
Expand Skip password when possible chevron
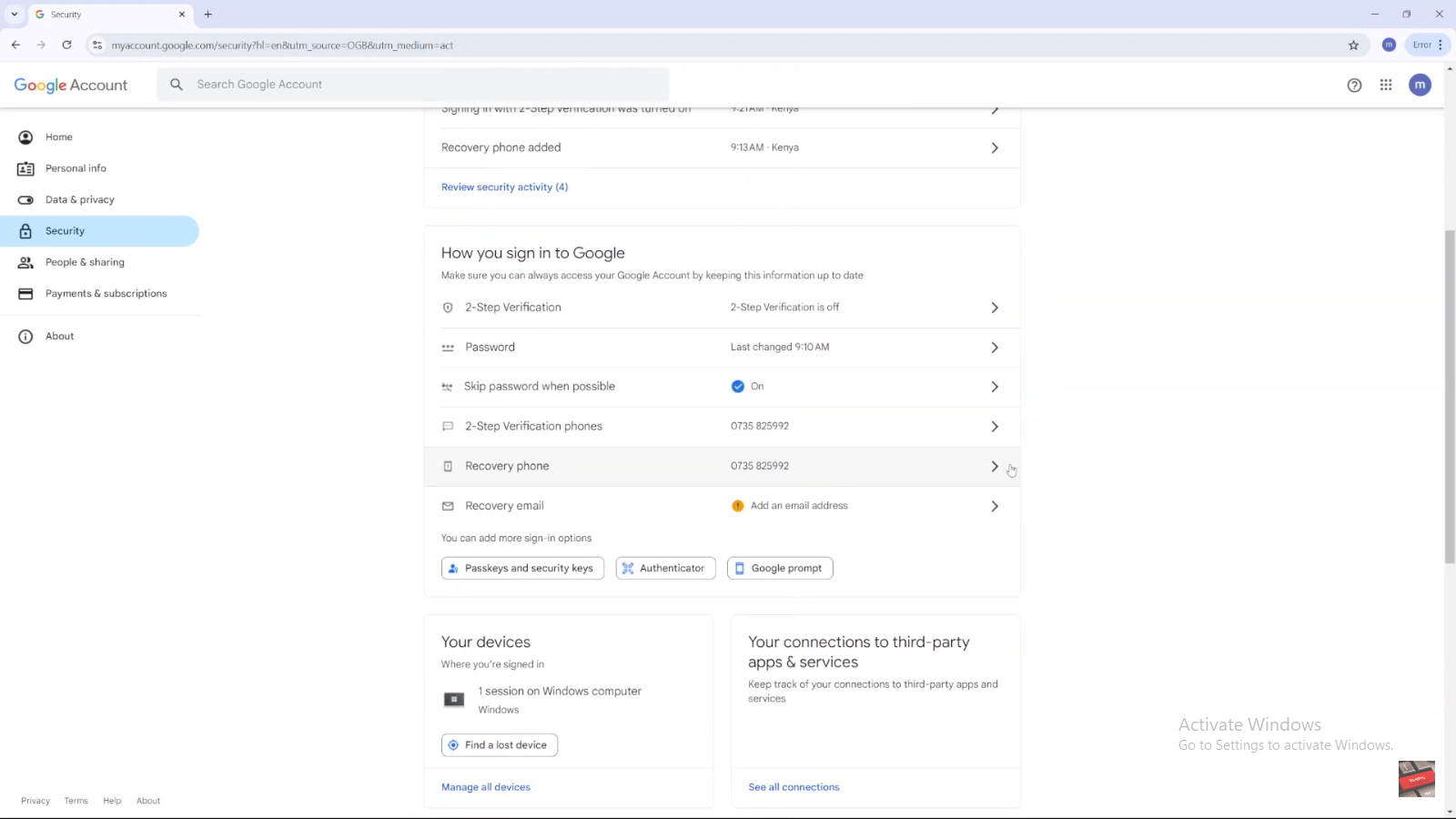995,387
